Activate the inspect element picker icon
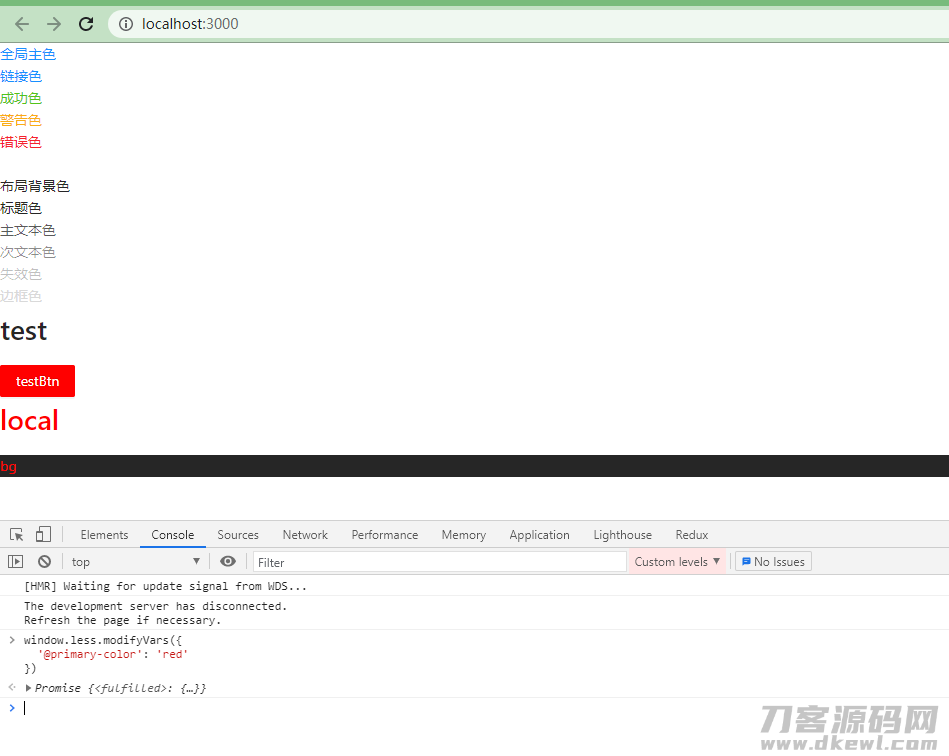The width and height of the screenshot is (949, 756). (x=16, y=534)
